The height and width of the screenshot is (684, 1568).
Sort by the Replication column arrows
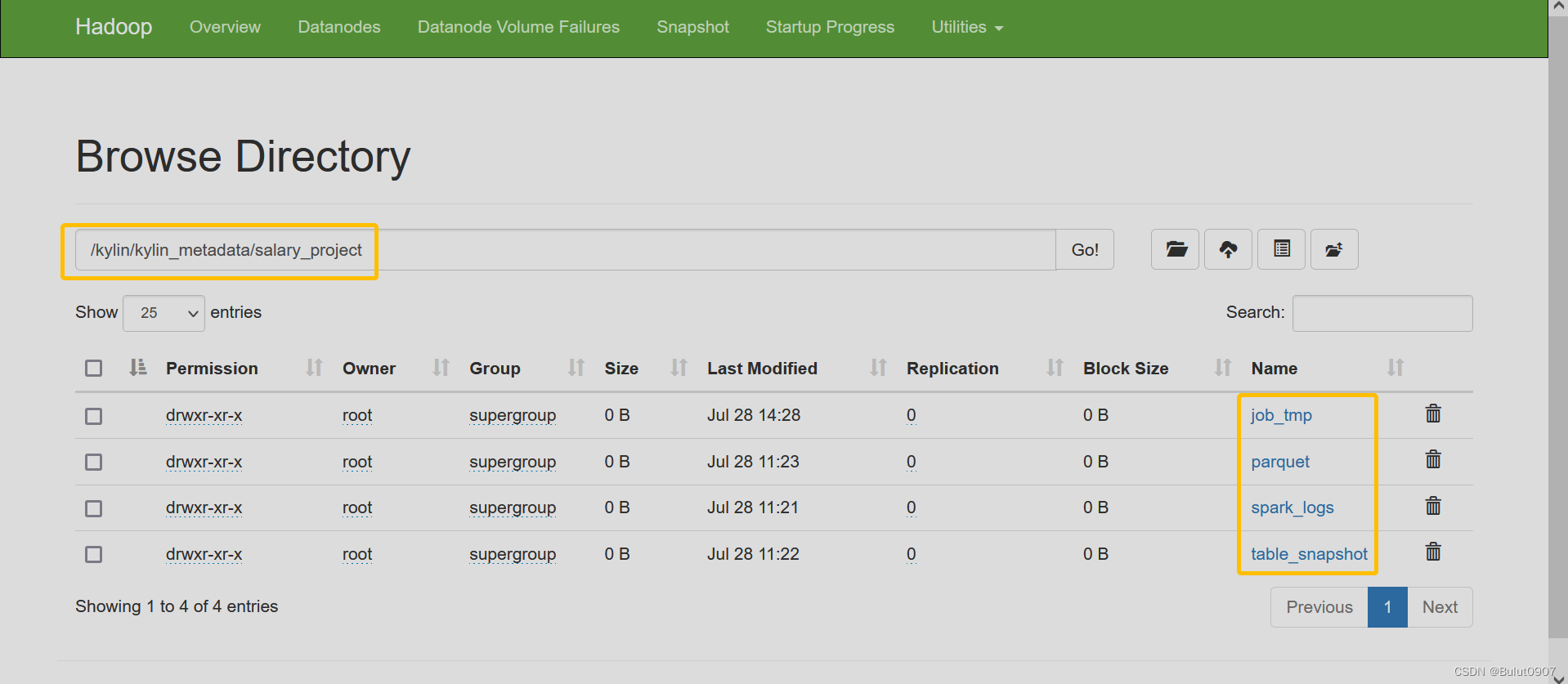coord(1055,368)
